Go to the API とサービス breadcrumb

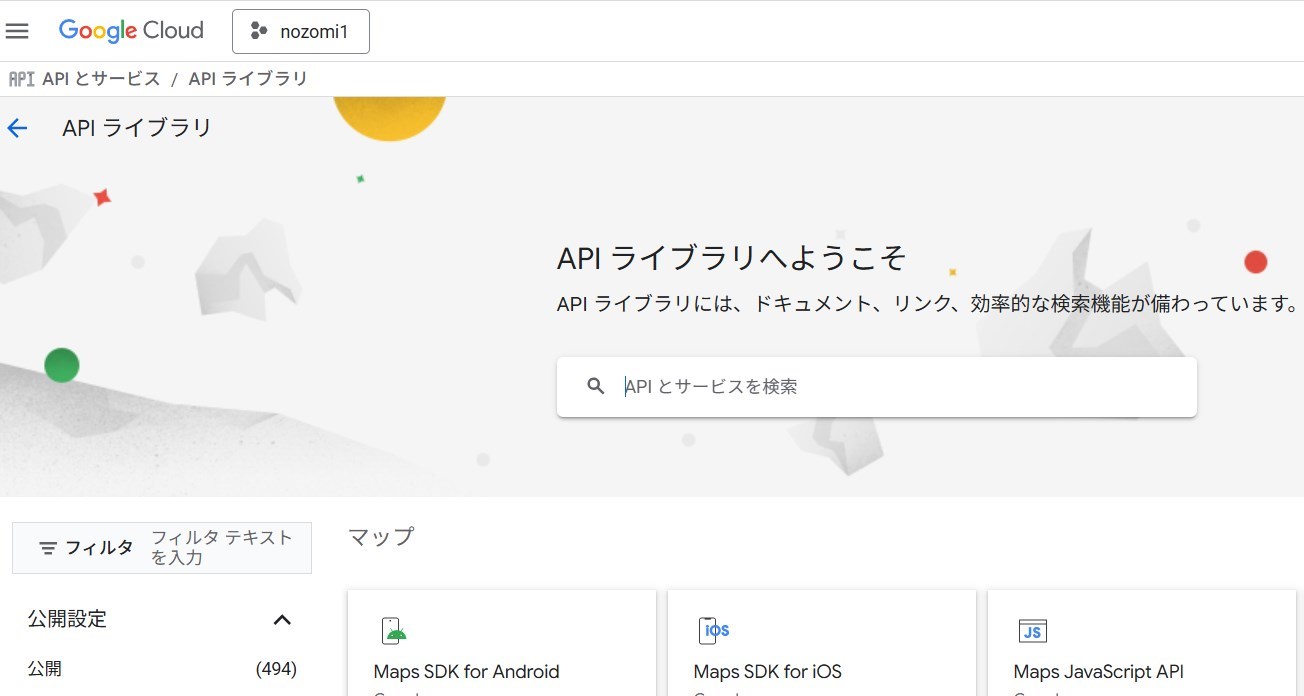point(101,79)
